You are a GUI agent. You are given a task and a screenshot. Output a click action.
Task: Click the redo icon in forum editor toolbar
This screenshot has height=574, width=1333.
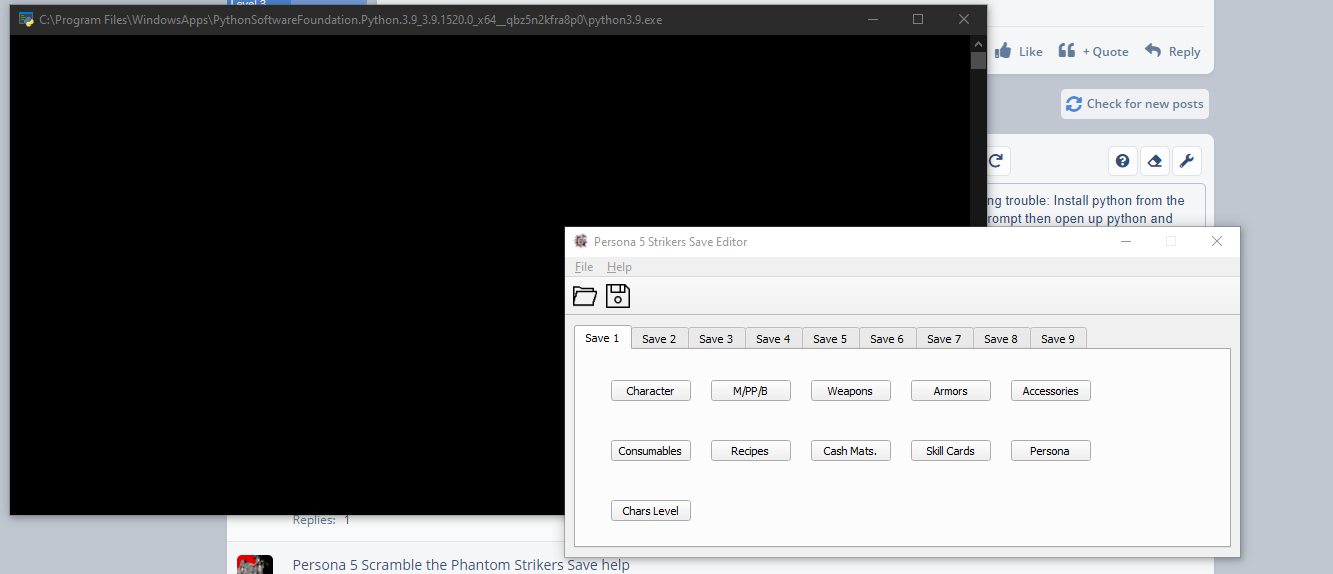(996, 161)
